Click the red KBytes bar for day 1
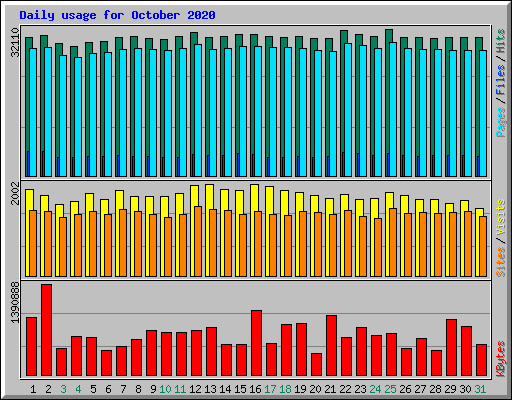Image resolution: width=512 pixels, height=400 pixels. pyautogui.click(x=31, y=347)
